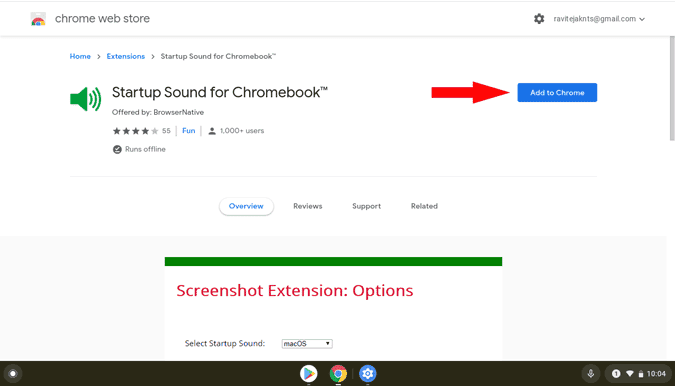Open the Settings app icon on shelf
Screen dimensions: 675x386
[x=368, y=374]
